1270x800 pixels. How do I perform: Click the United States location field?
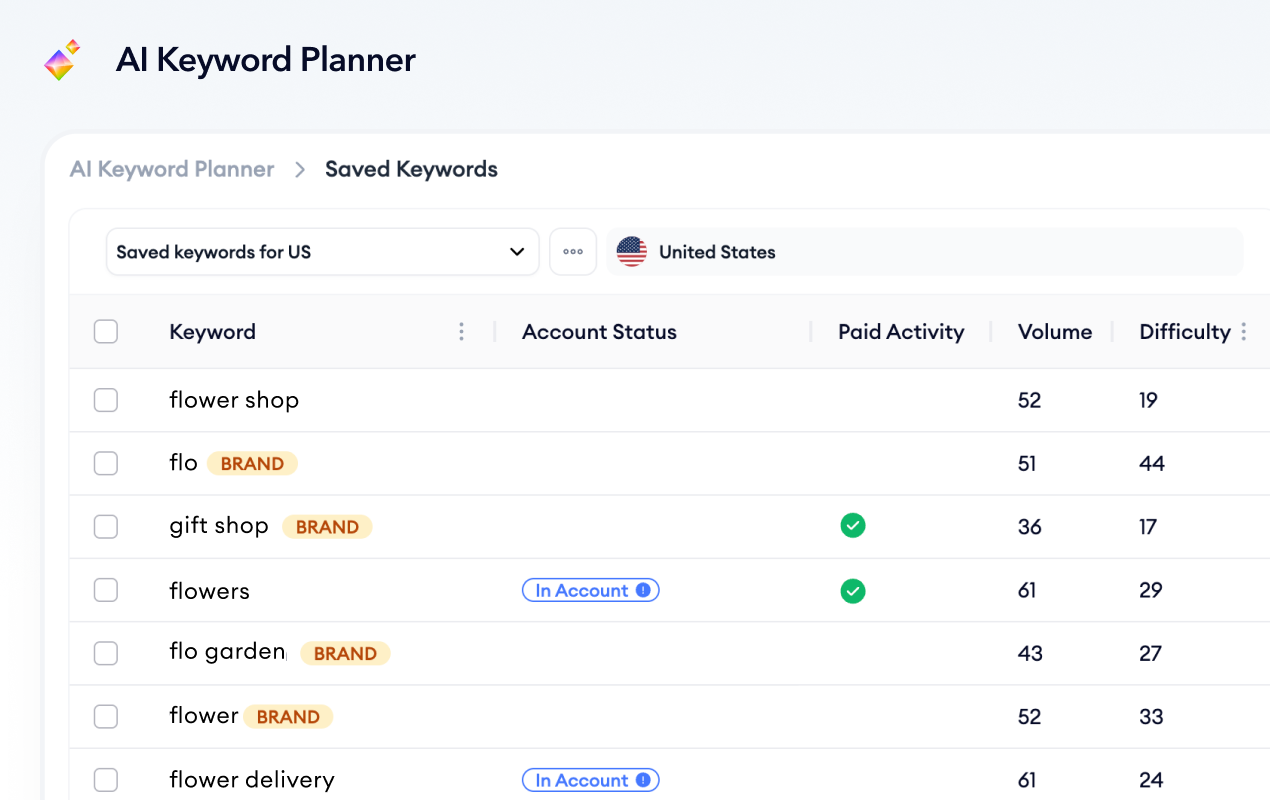tap(925, 252)
